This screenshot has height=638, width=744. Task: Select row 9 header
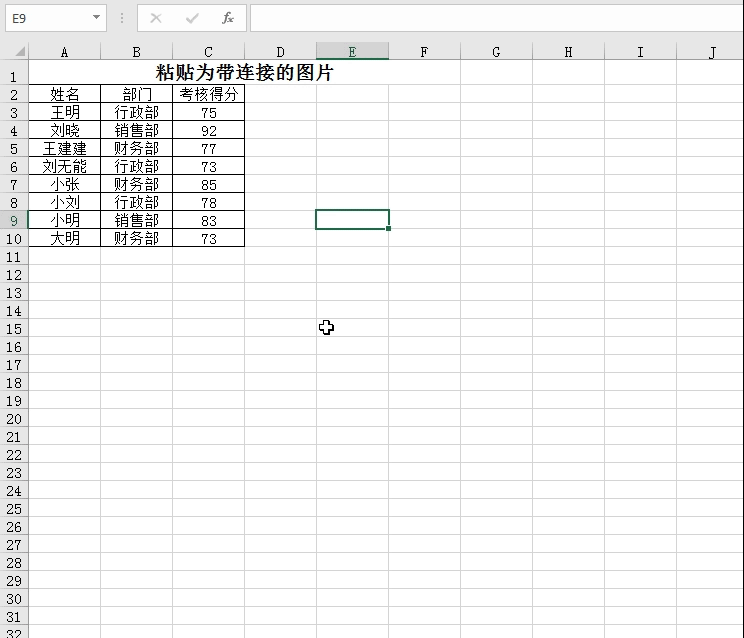pos(14,221)
